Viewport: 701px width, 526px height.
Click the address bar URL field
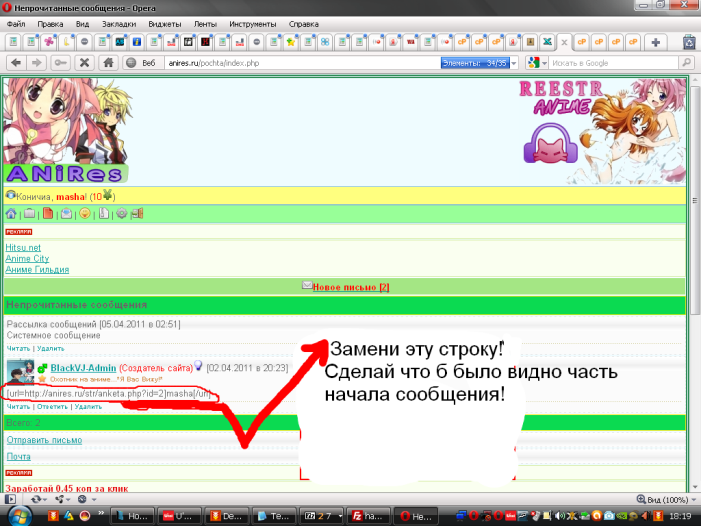pyautogui.click(x=303, y=63)
